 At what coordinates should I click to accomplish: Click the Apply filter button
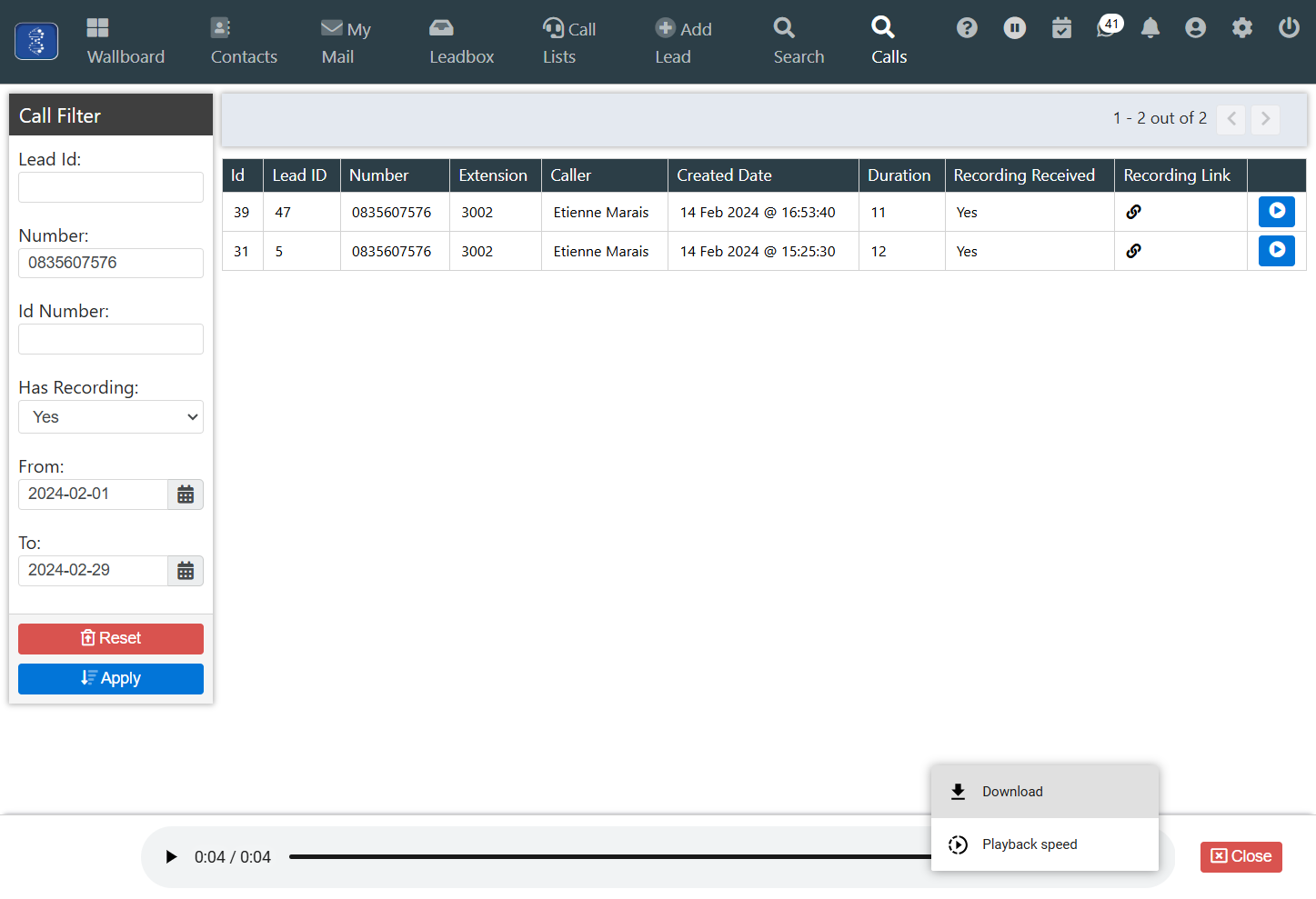(x=111, y=679)
